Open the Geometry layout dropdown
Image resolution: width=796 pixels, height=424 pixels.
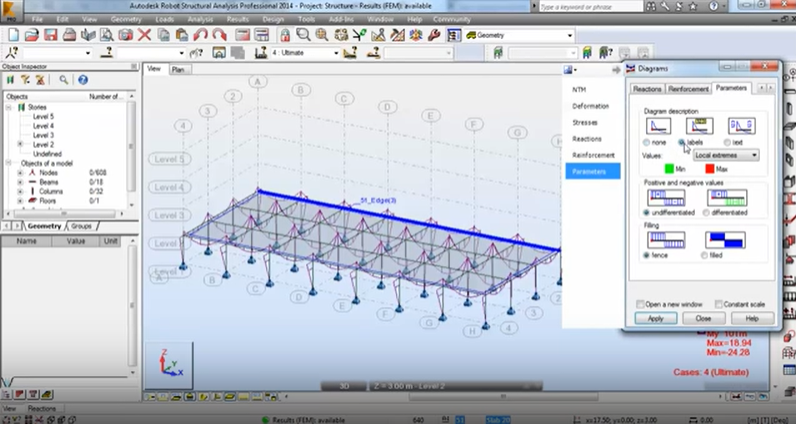click(x=569, y=35)
